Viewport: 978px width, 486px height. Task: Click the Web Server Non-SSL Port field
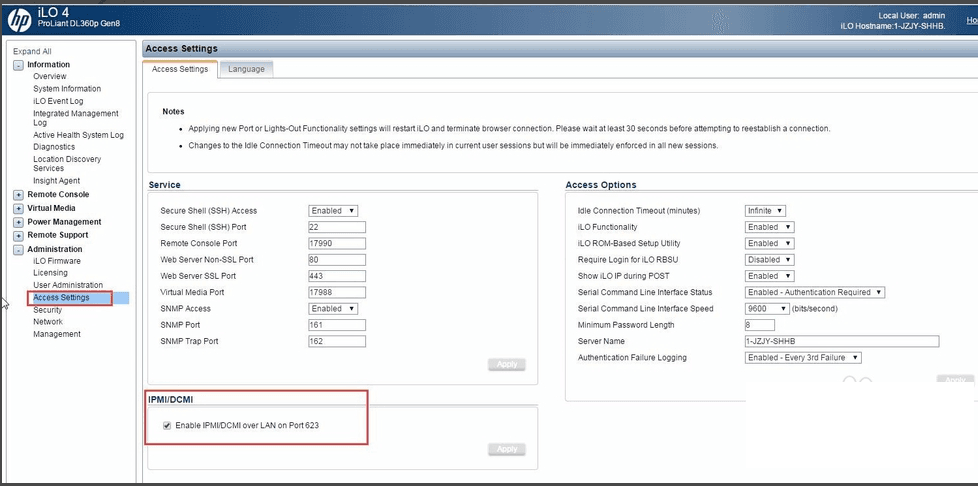[x=337, y=260]
